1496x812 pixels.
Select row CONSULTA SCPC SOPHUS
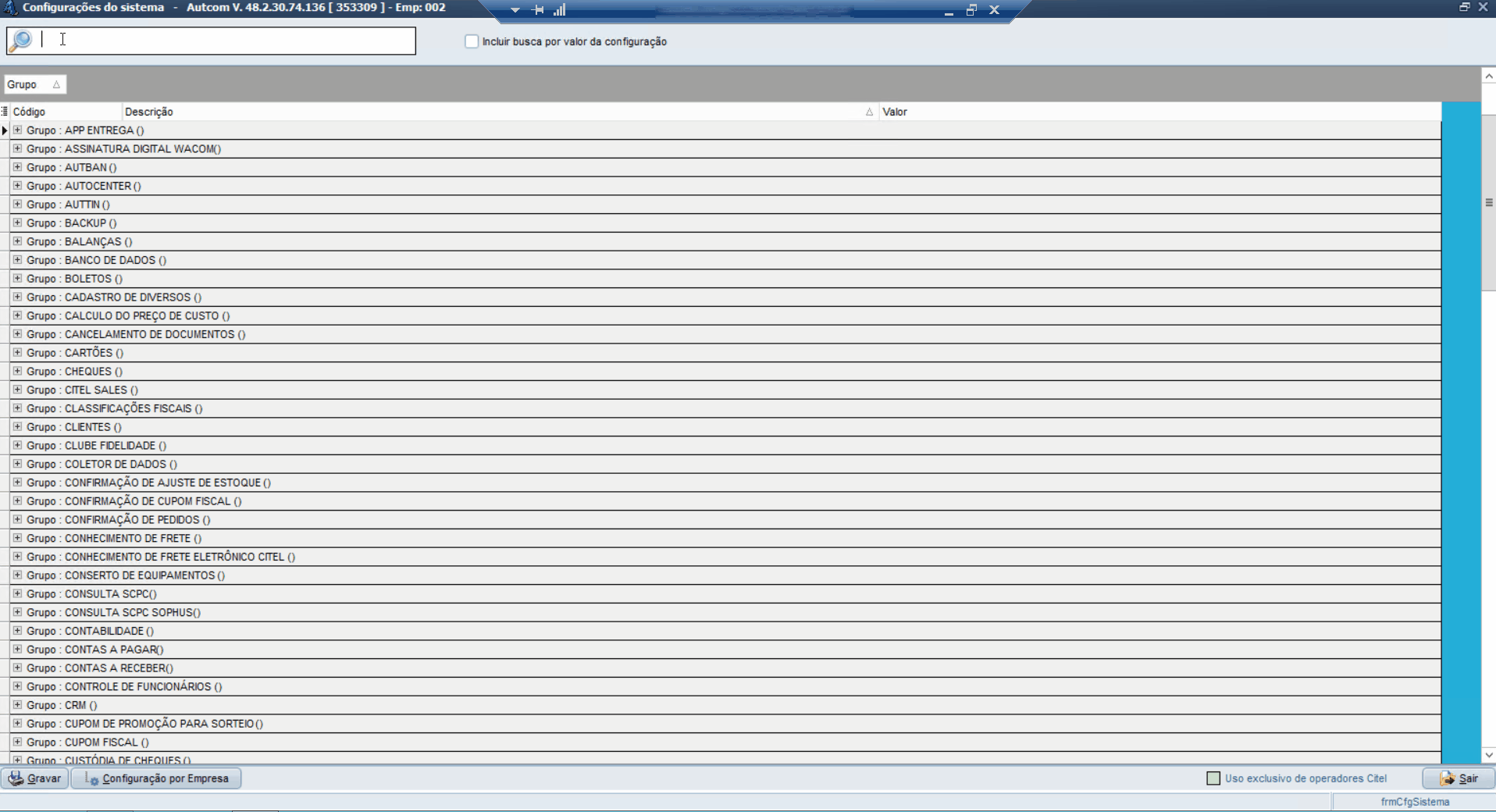click(x=726, y=612)
